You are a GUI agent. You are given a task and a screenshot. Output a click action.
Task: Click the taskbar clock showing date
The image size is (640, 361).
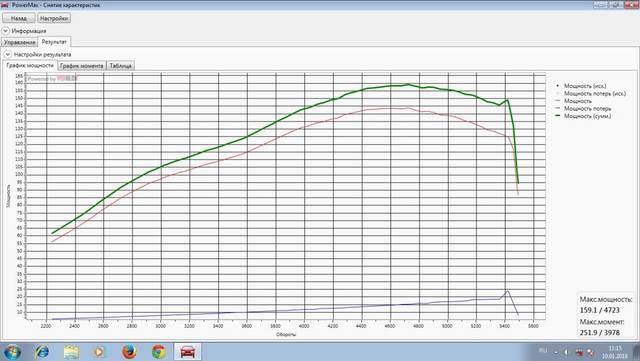click(x=614, y=352)
